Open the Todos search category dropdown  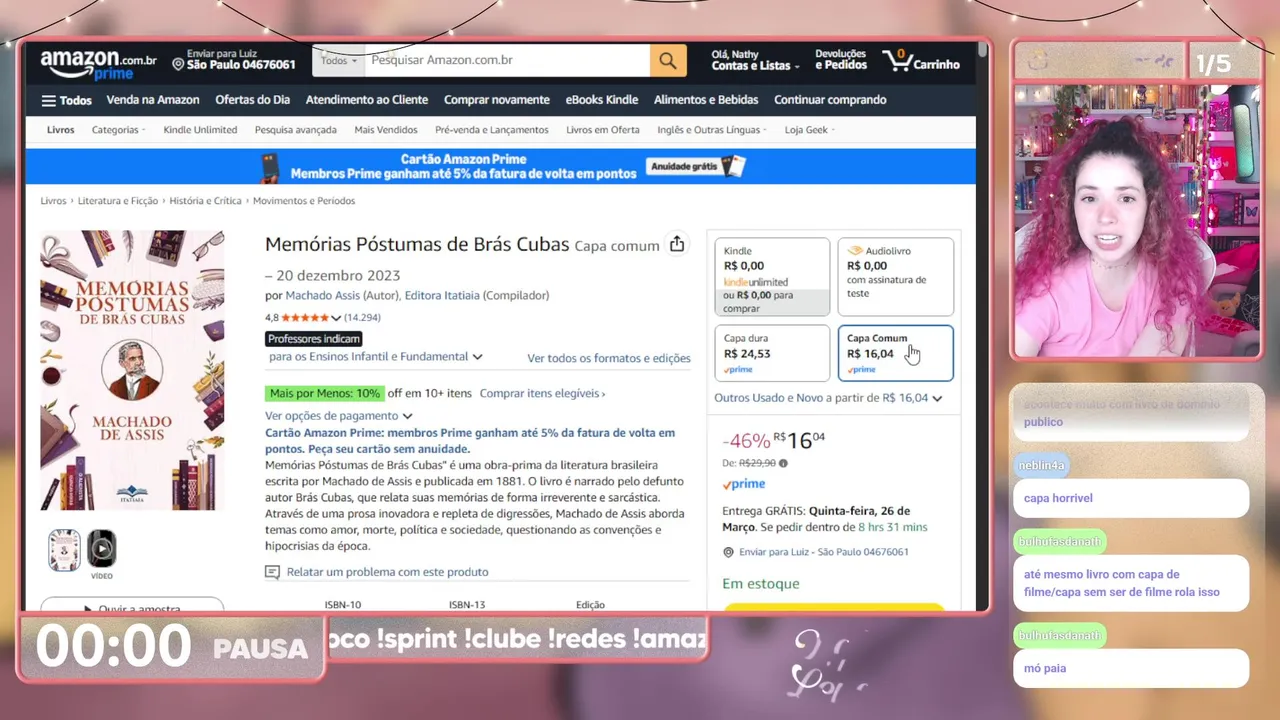coord(338,61)
